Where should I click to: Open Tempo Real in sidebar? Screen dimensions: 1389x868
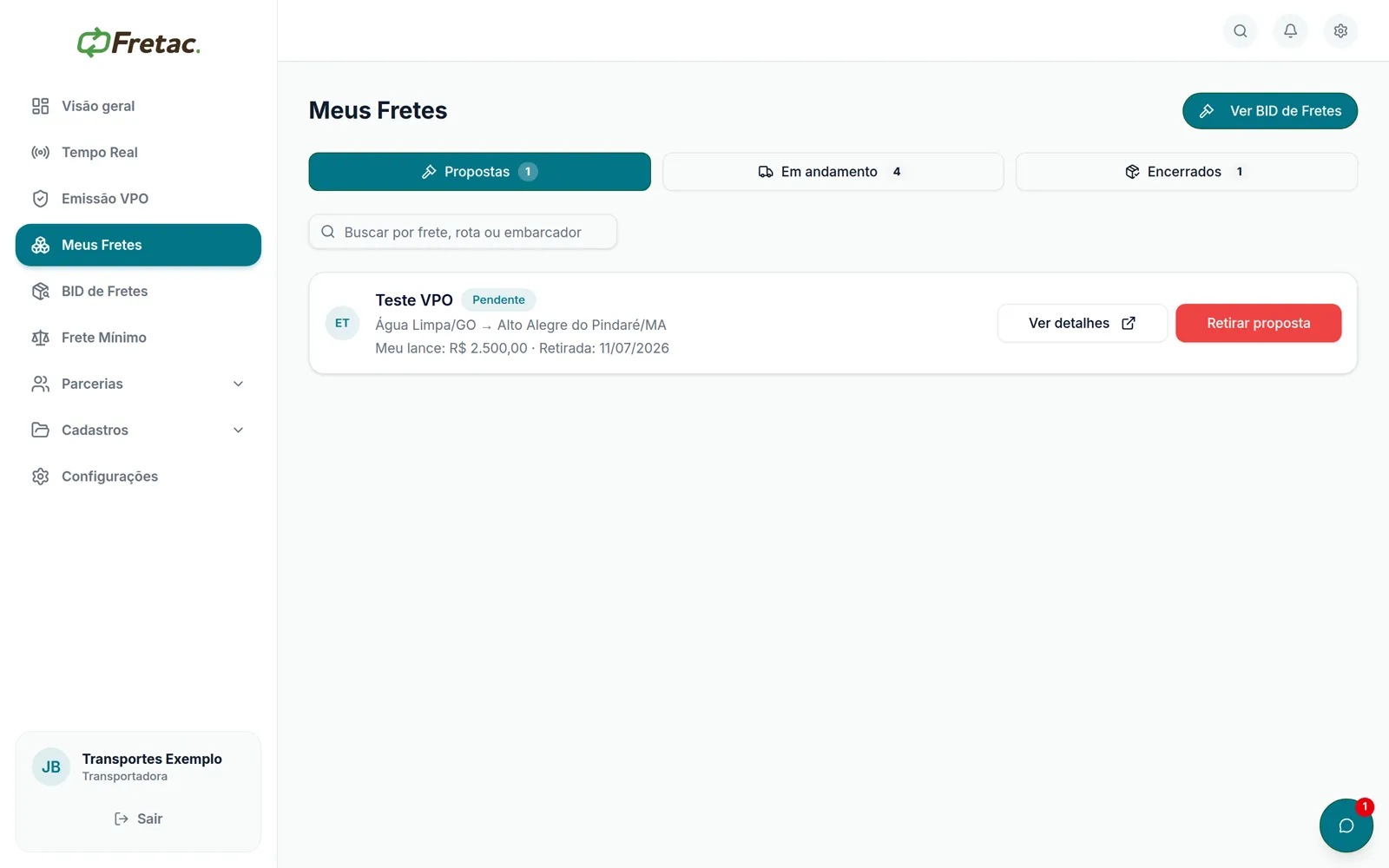138,152
